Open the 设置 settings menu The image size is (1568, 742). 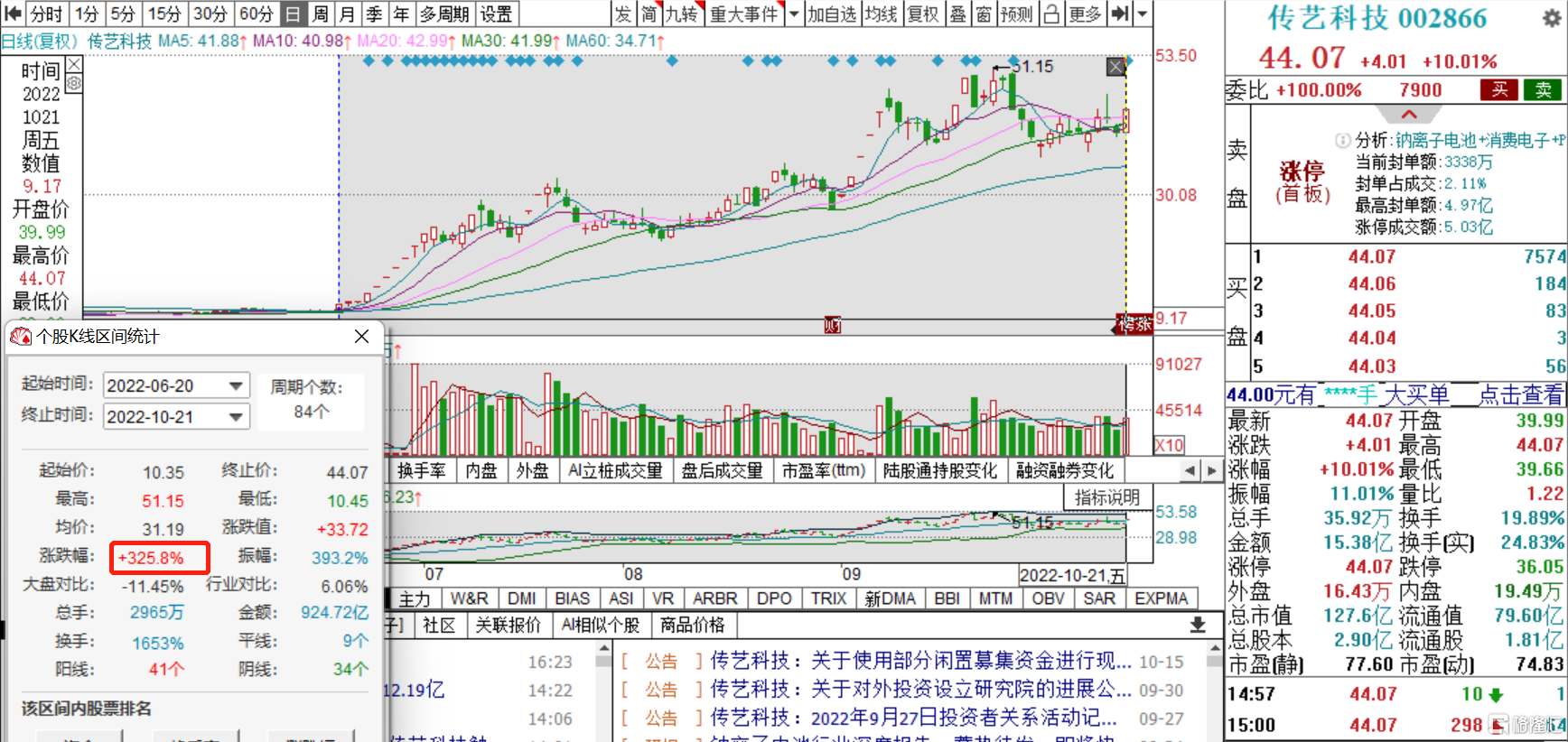(496, 14)
